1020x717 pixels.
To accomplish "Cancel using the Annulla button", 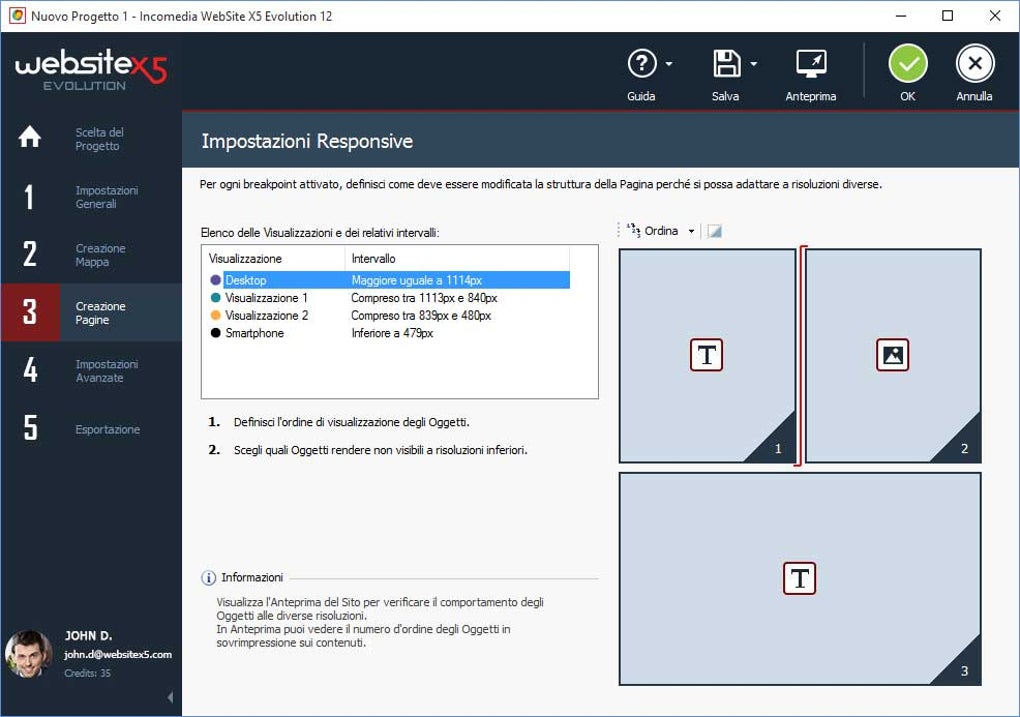I will coord(974,64).
